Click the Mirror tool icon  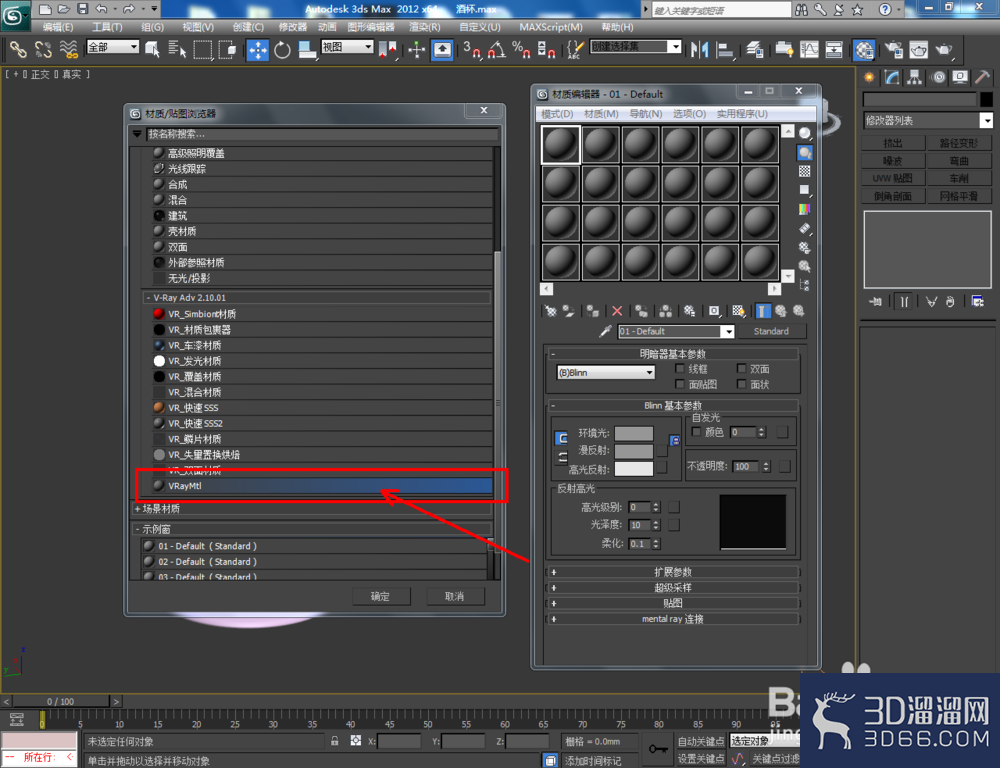[x=700, y=50]
